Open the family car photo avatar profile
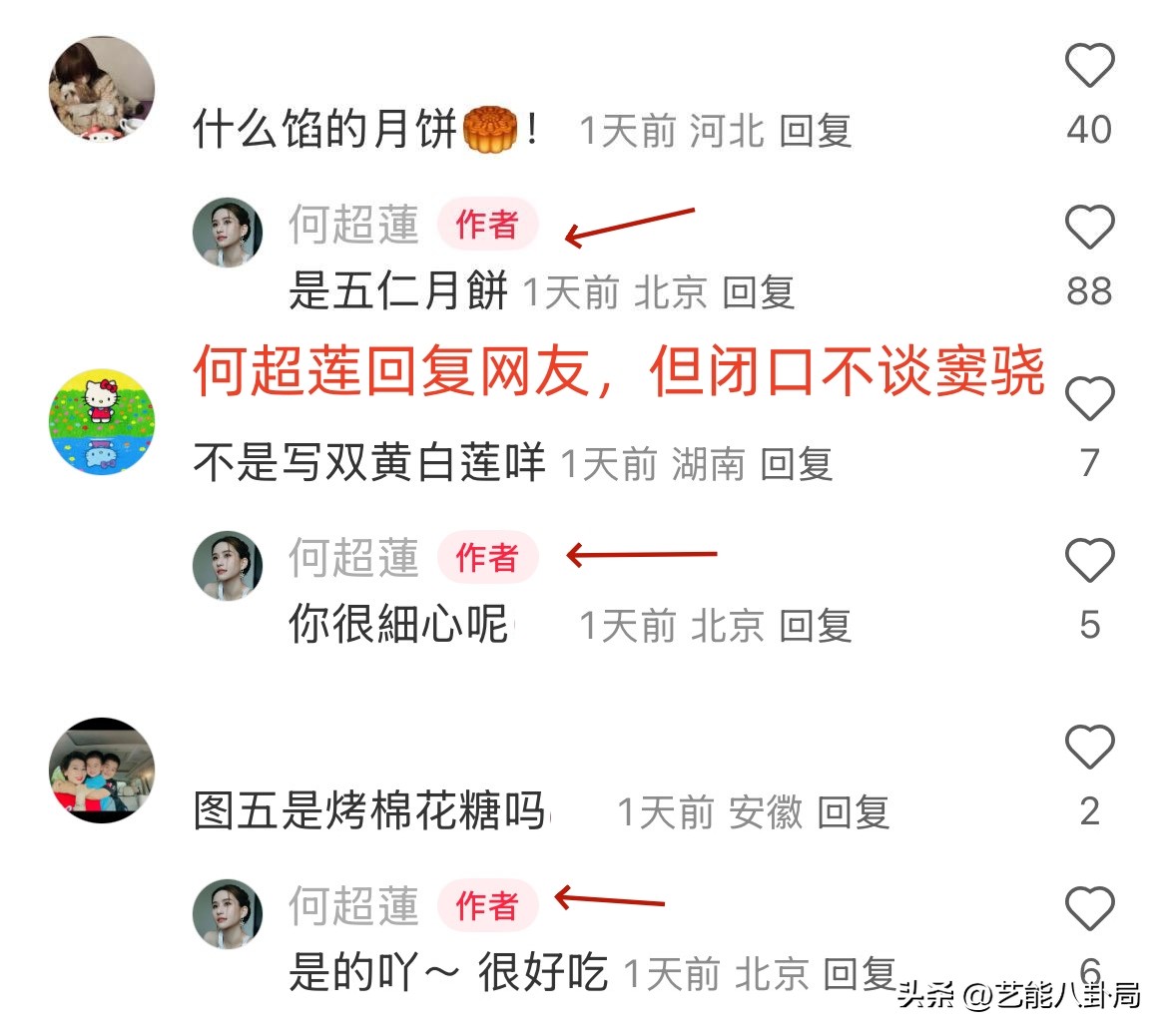Viewport: 1168px width, 1036px height. [102, 771]
